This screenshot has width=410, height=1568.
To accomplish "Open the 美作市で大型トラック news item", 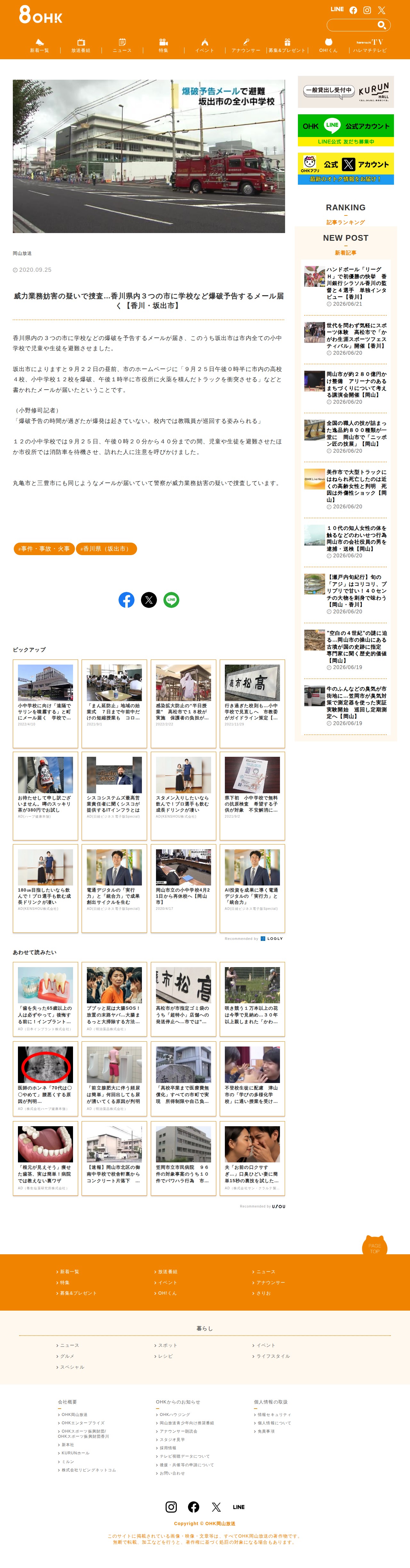I will tap(345, 489).
